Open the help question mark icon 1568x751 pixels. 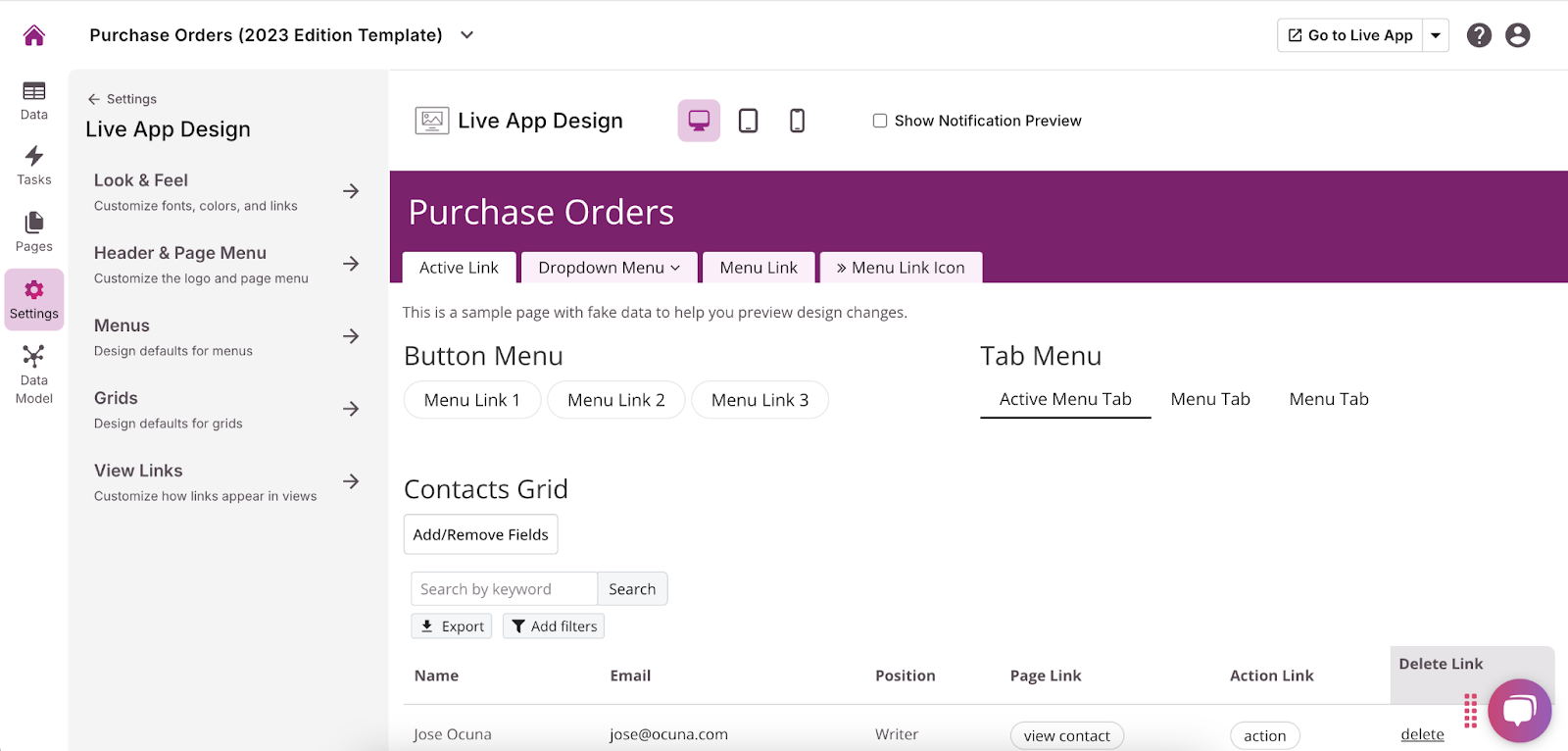(1479, 35)
